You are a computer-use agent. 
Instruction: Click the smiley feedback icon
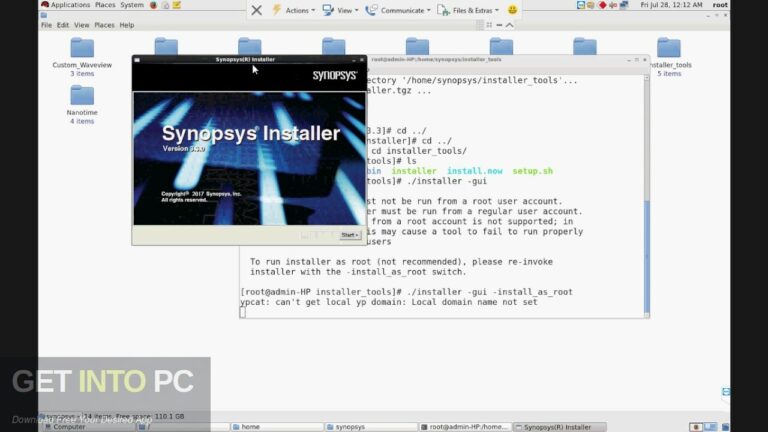click(x=512, y=10)
